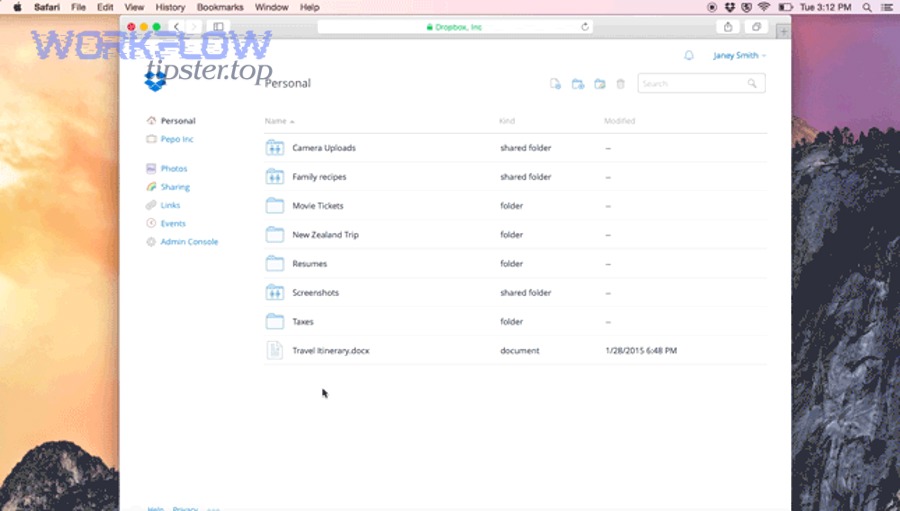
Task: Click the new folder icon
Action: pos(577,84)
